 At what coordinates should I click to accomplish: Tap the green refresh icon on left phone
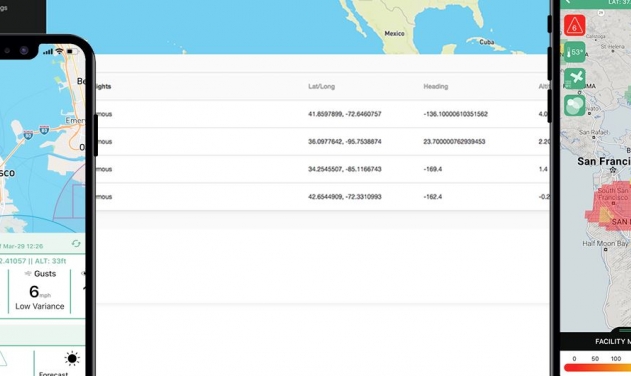pyautogui.click(x=76, y=244)
